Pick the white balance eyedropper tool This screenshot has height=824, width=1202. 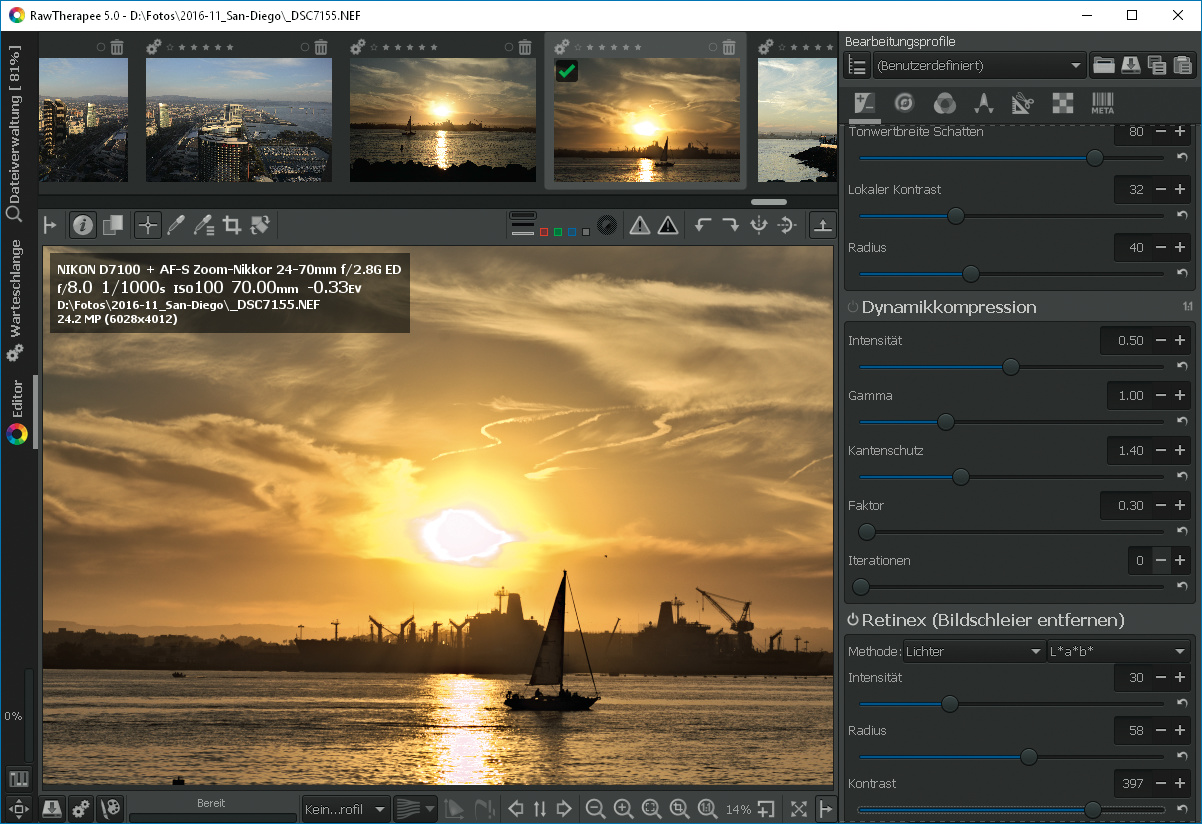tap(176, 226)
